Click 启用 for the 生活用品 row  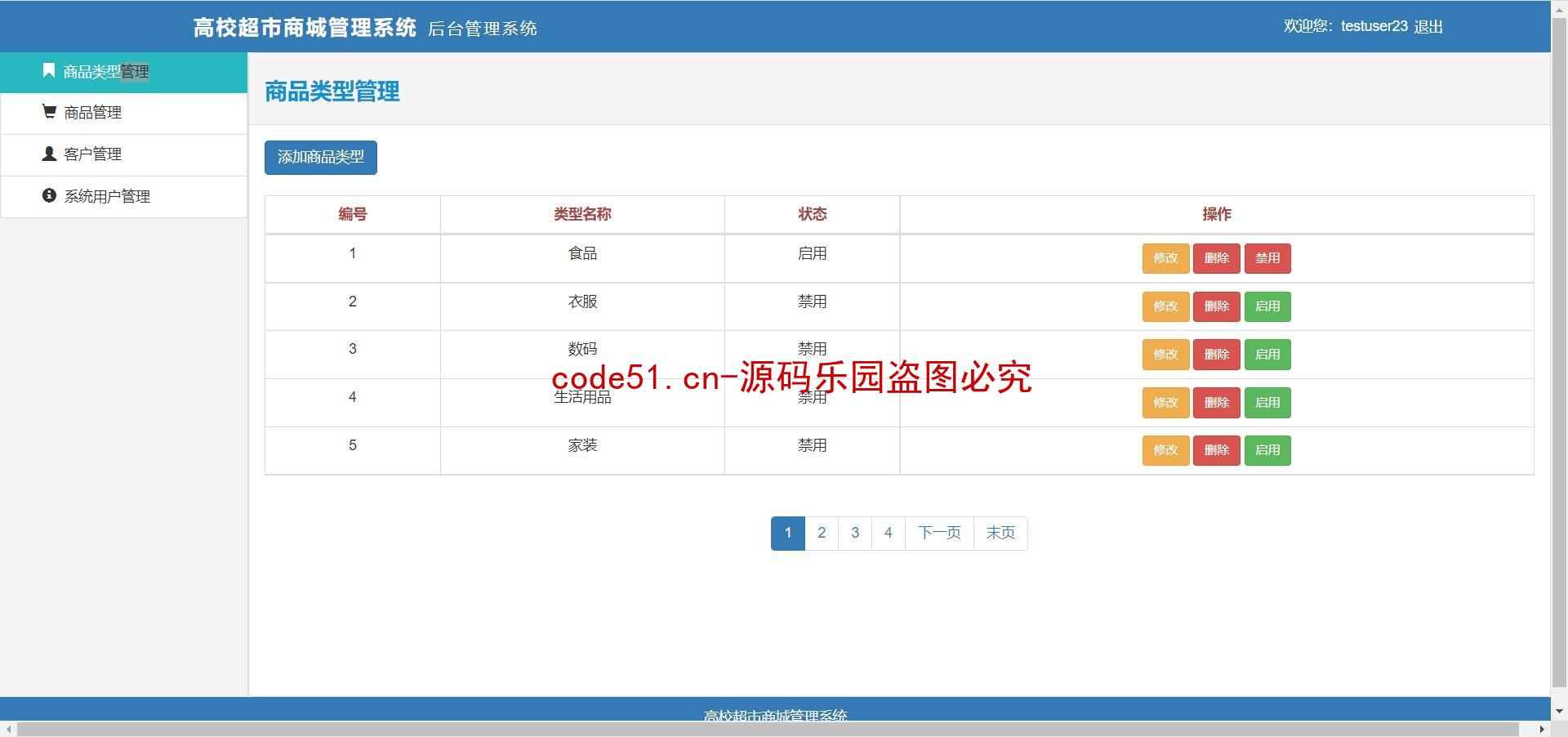pyautogui.click(x=1267, y=403)
